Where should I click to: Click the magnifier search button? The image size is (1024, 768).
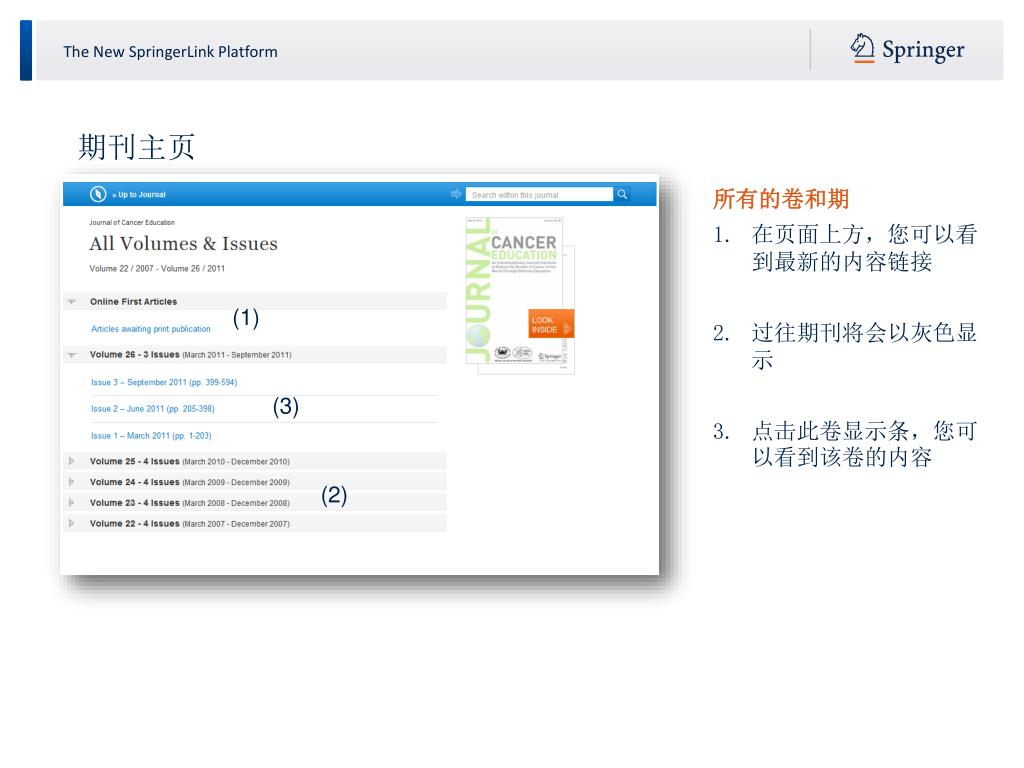(x=622, y=194)
